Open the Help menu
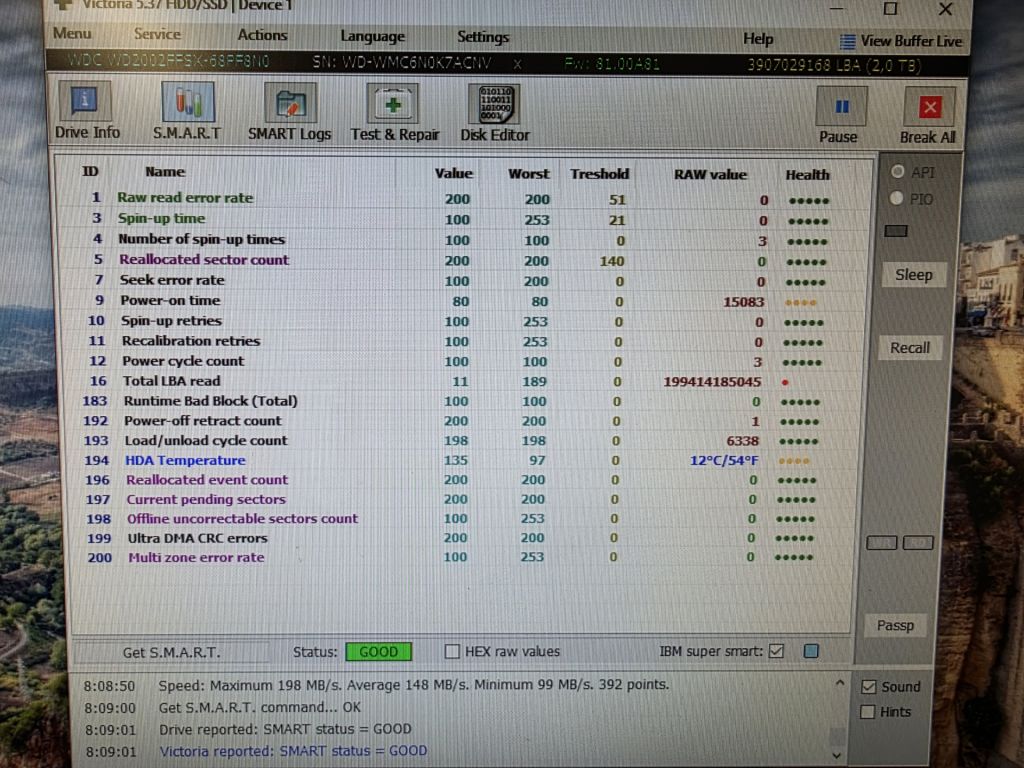 tap(758, 40)
